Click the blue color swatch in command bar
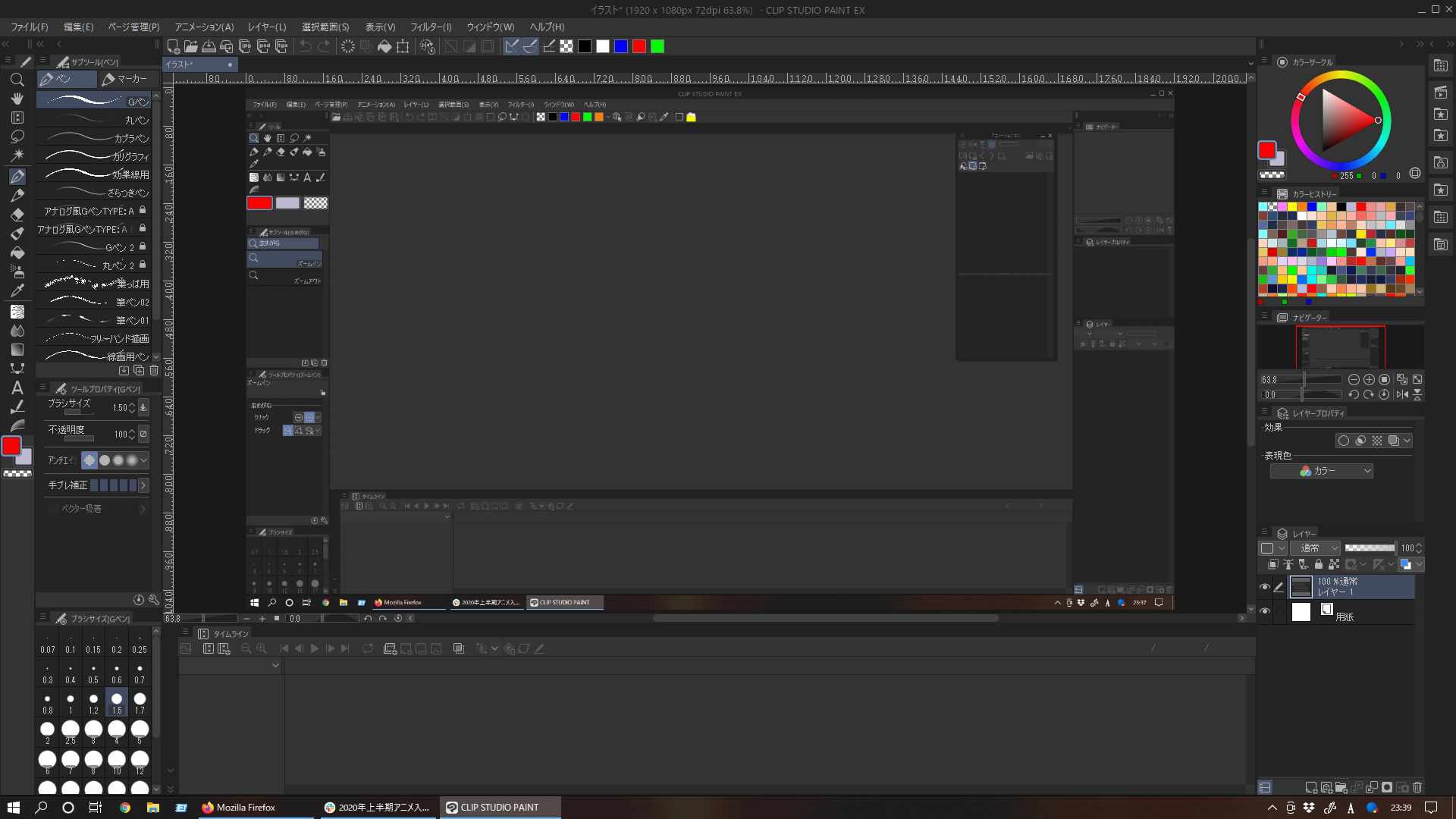 point(621,47)
